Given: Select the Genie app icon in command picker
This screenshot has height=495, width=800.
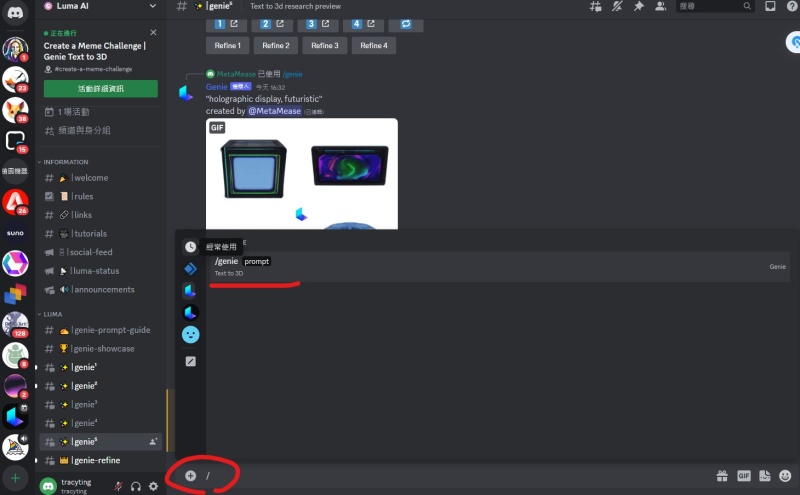Looking at the screenshot, I should 190,290.
